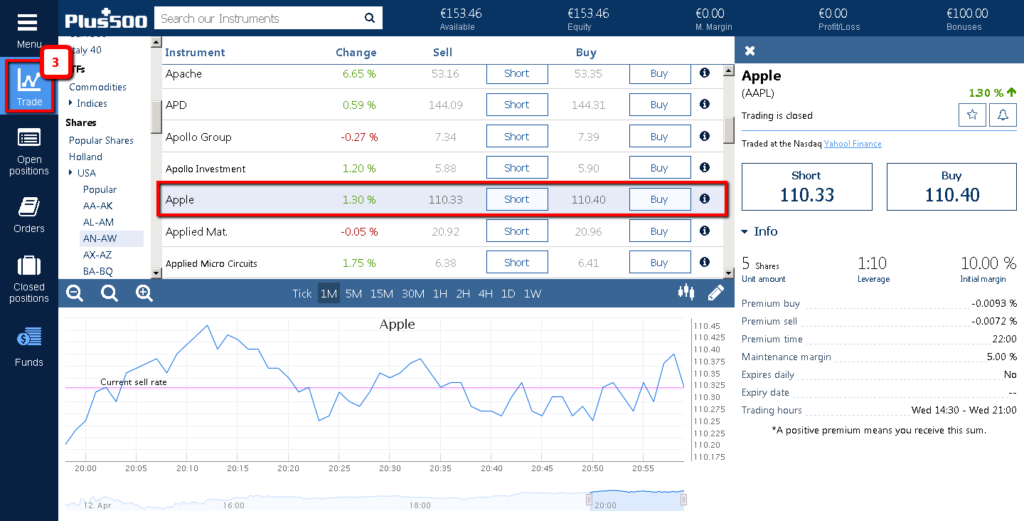Viewport: 1024px width, 521px height.
Task: Short the Apple row instrument
Action: click(x=517, y=199)
